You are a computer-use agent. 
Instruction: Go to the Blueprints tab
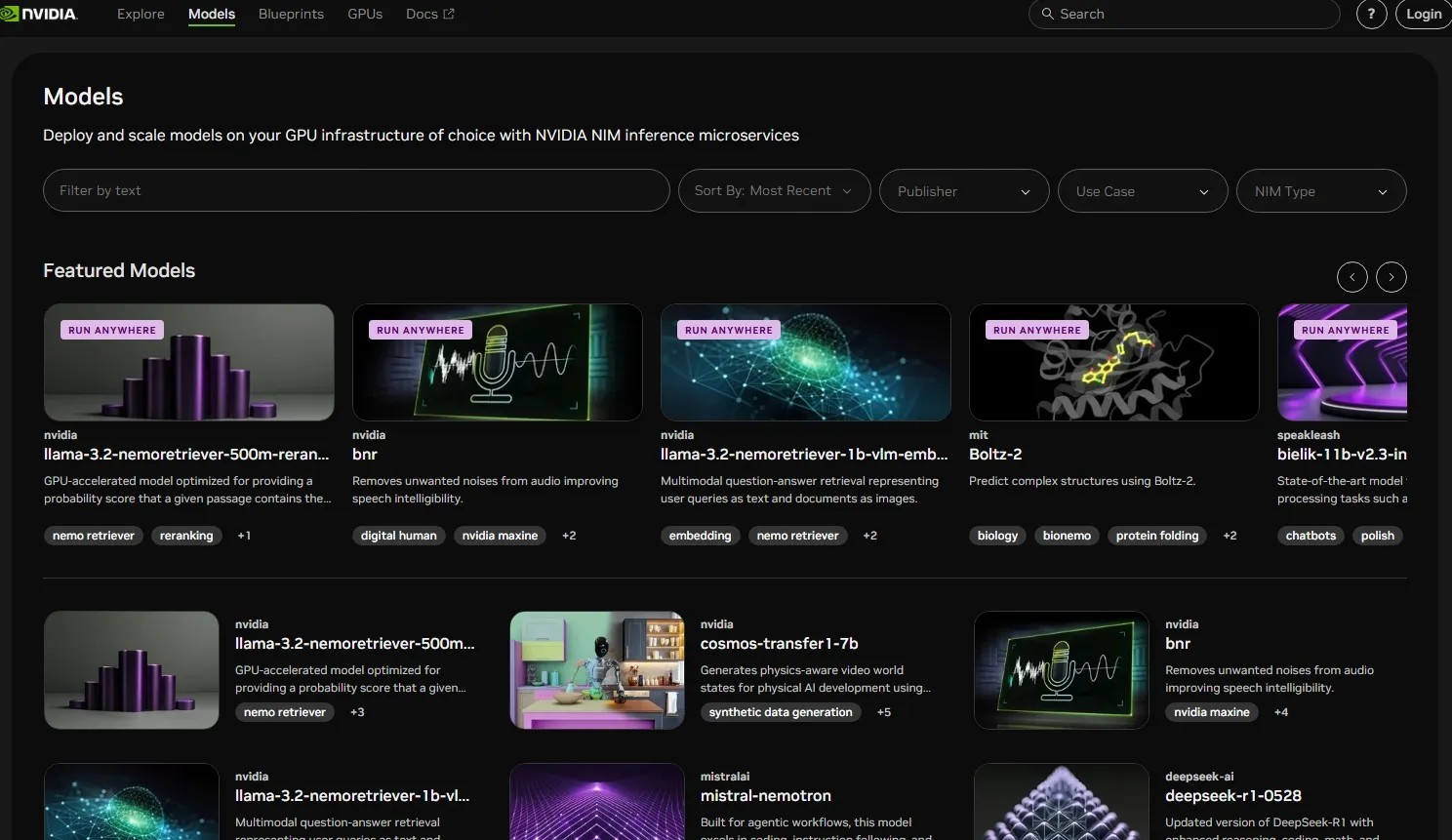click(291, 14)
